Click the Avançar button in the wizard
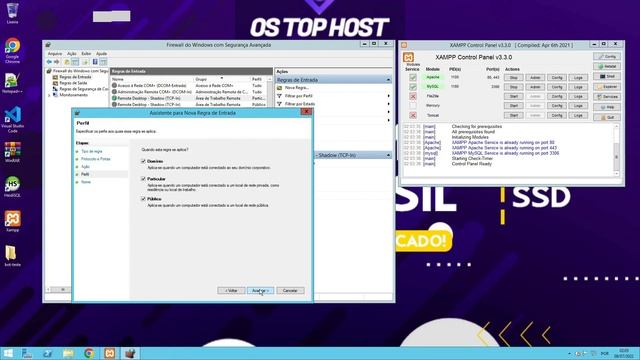Viewport: 640px width, 360px height. pyautogui.click(x=260, y=291)
